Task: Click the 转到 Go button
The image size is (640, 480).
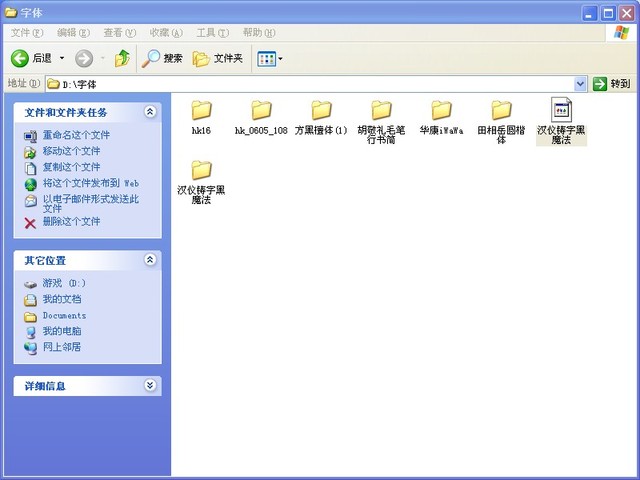Action: click(x=612, y=84)
